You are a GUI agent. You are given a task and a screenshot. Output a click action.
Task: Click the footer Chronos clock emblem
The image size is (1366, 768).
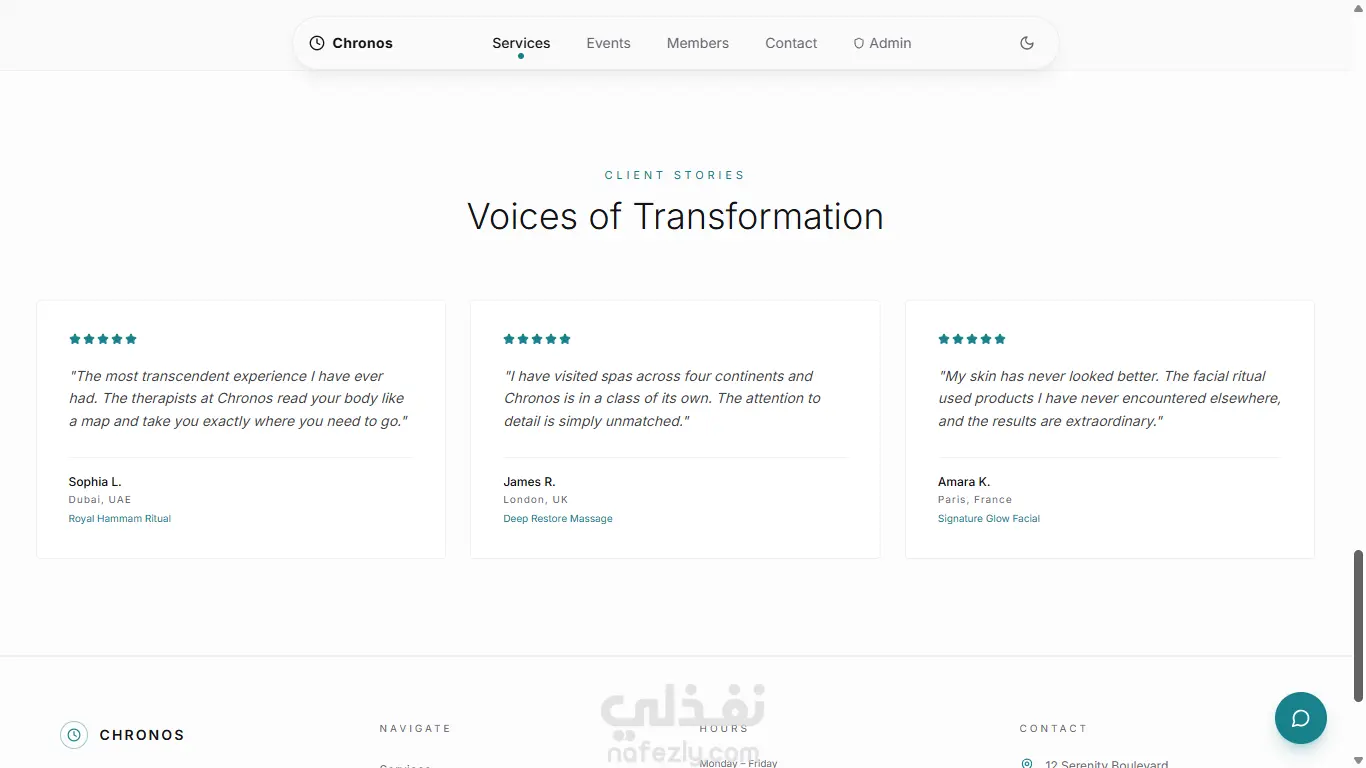pyautogui.click(x=74, y=735)
